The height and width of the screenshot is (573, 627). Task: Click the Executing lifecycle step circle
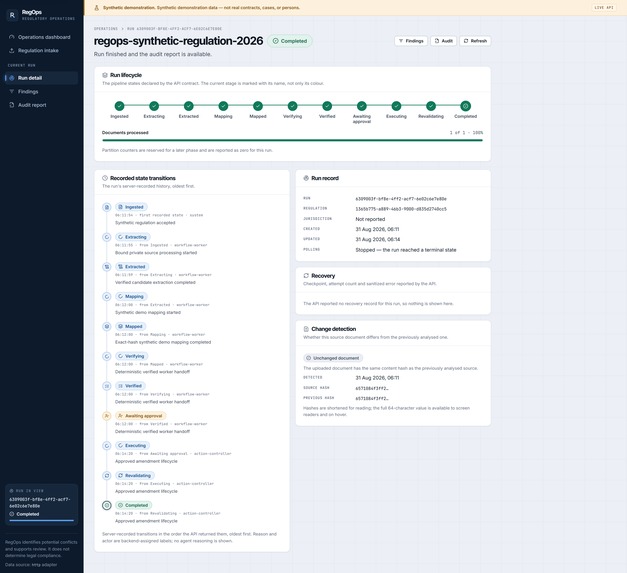(396, 106)
